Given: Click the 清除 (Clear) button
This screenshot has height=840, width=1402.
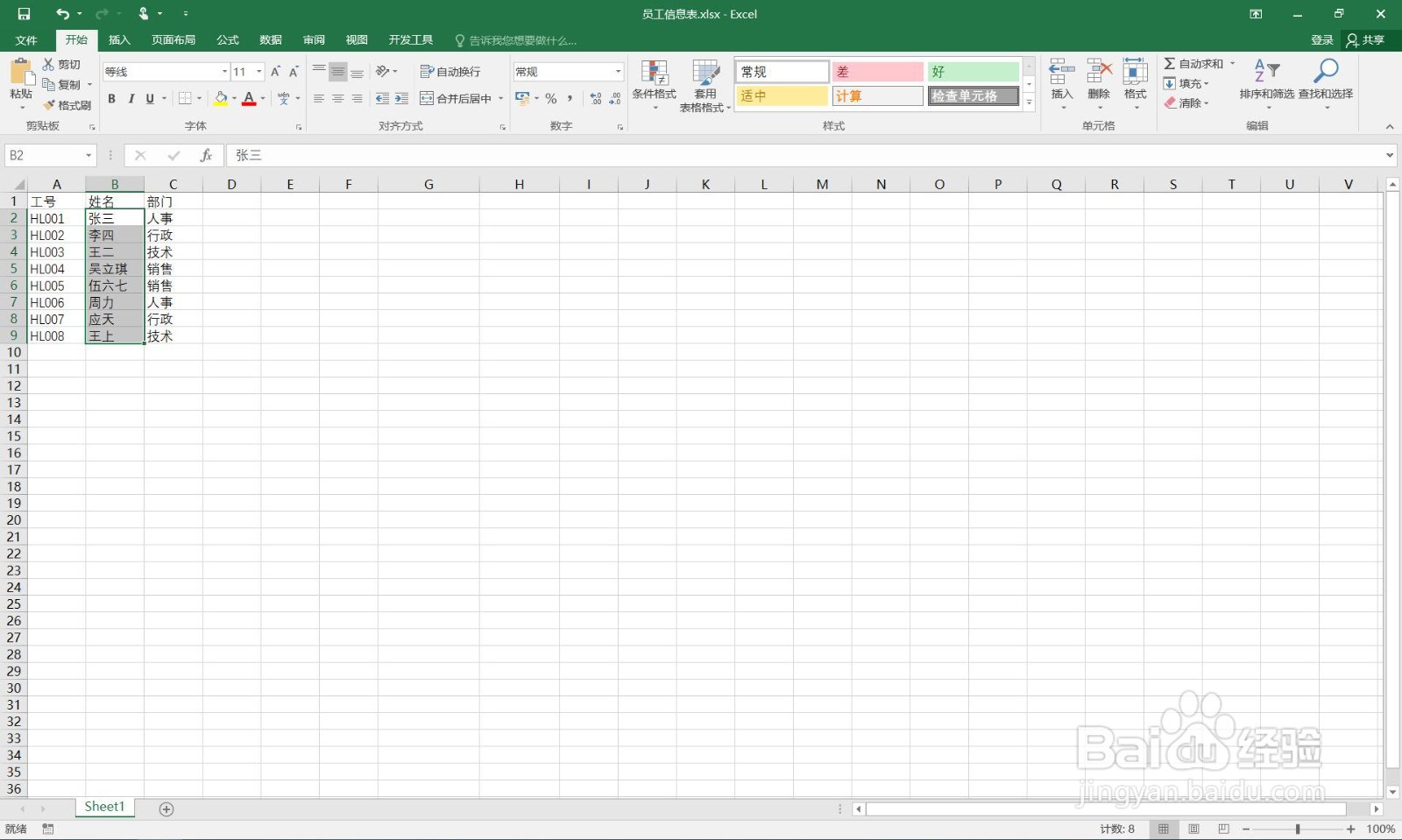Looking at the screenshot, I should point(1186,103).
